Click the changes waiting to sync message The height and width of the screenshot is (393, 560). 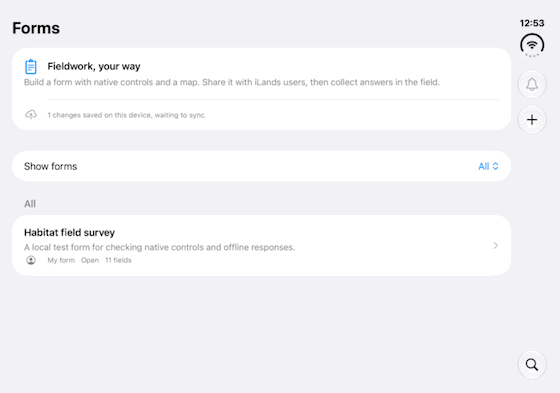click(126, 115)
